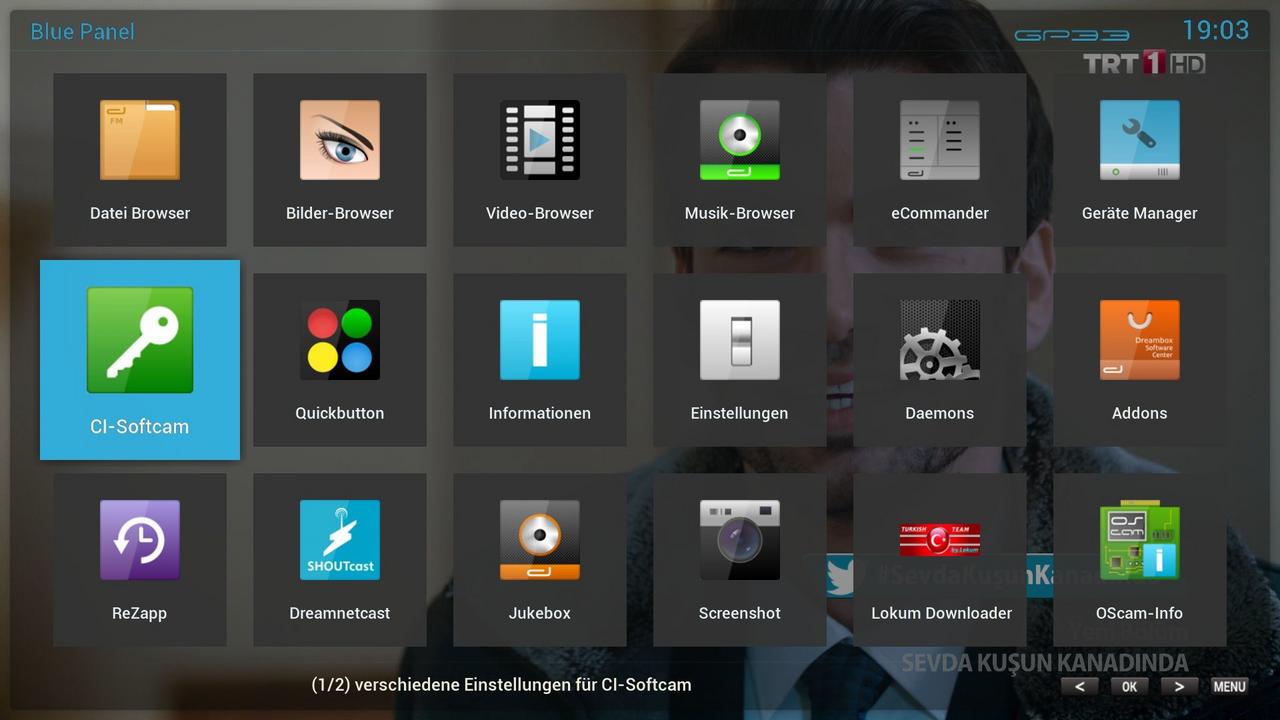1280x720 pixels.
Task: Open the OScam-Info circuit board icon
Action: (1140, 540)
